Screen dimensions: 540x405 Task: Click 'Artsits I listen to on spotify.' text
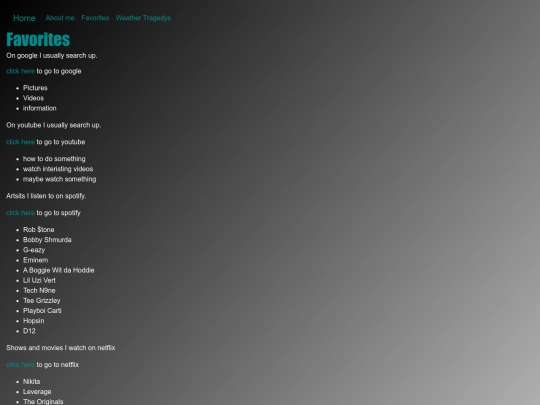46,196
